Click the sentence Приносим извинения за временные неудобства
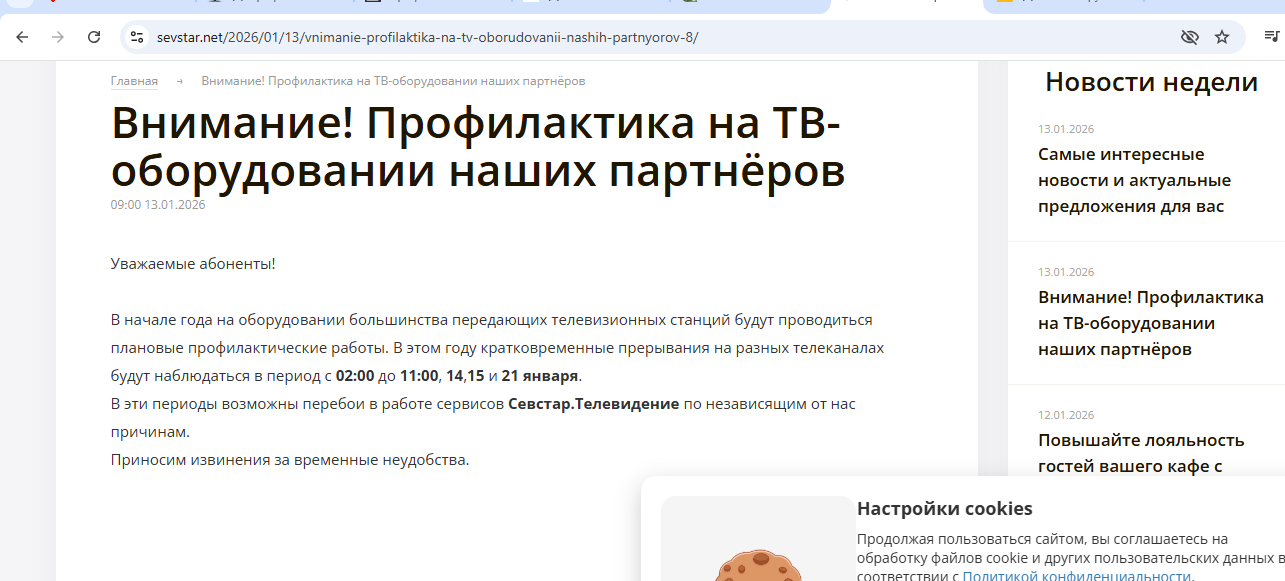Screen dimensions: 1285x581 click(x=290, y=460)
